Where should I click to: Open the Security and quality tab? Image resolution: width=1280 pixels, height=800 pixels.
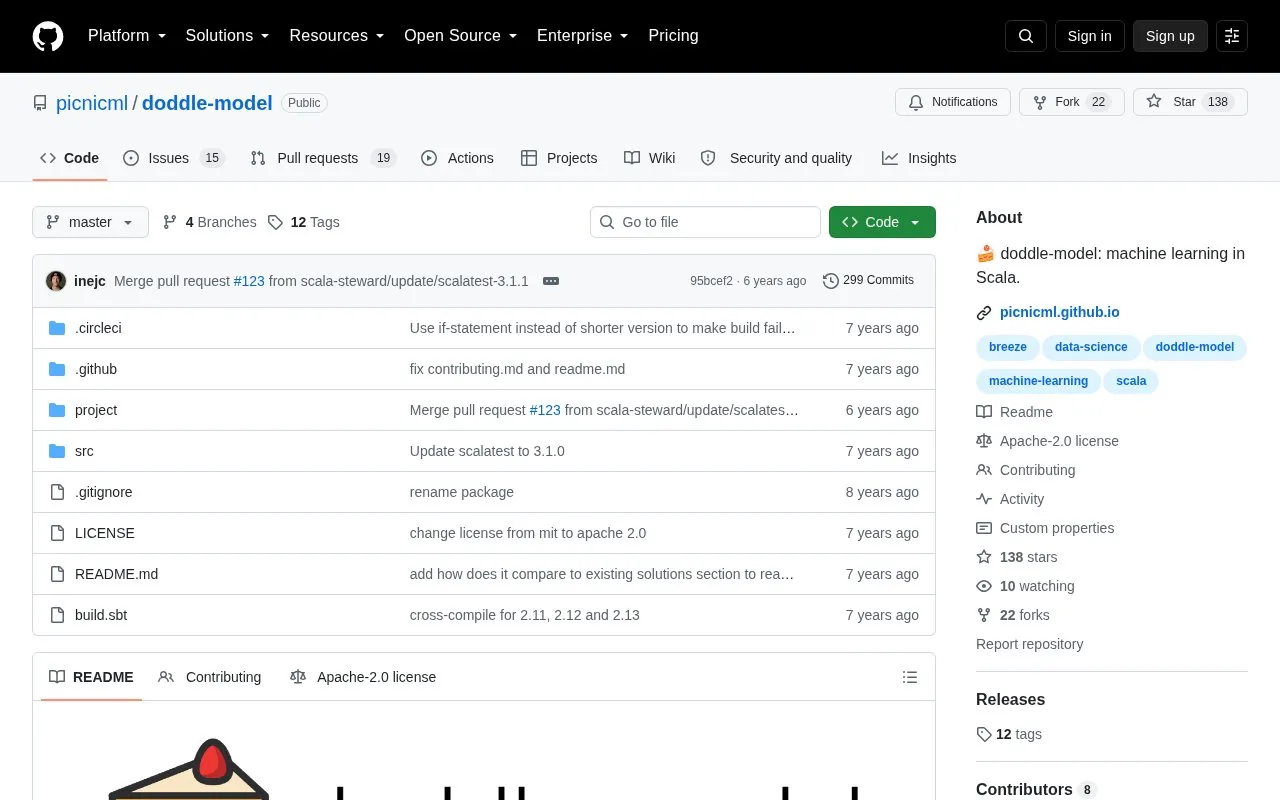(777, 158)
